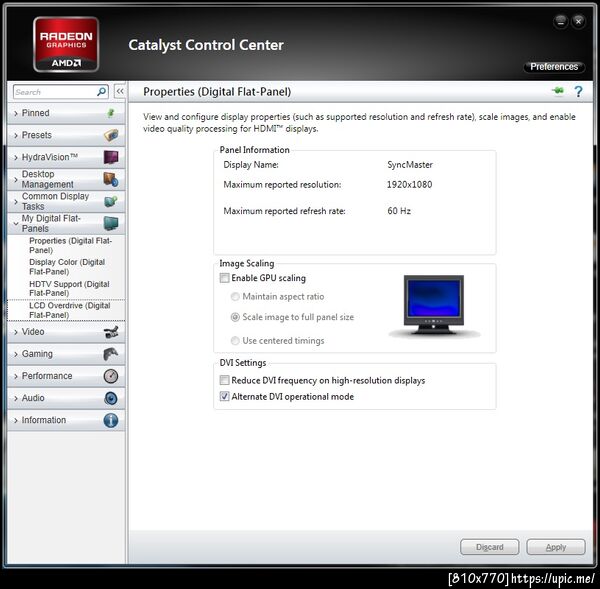Screen dimensions: 600x589
Task: Expand the Gaming section
Action: 66,354
